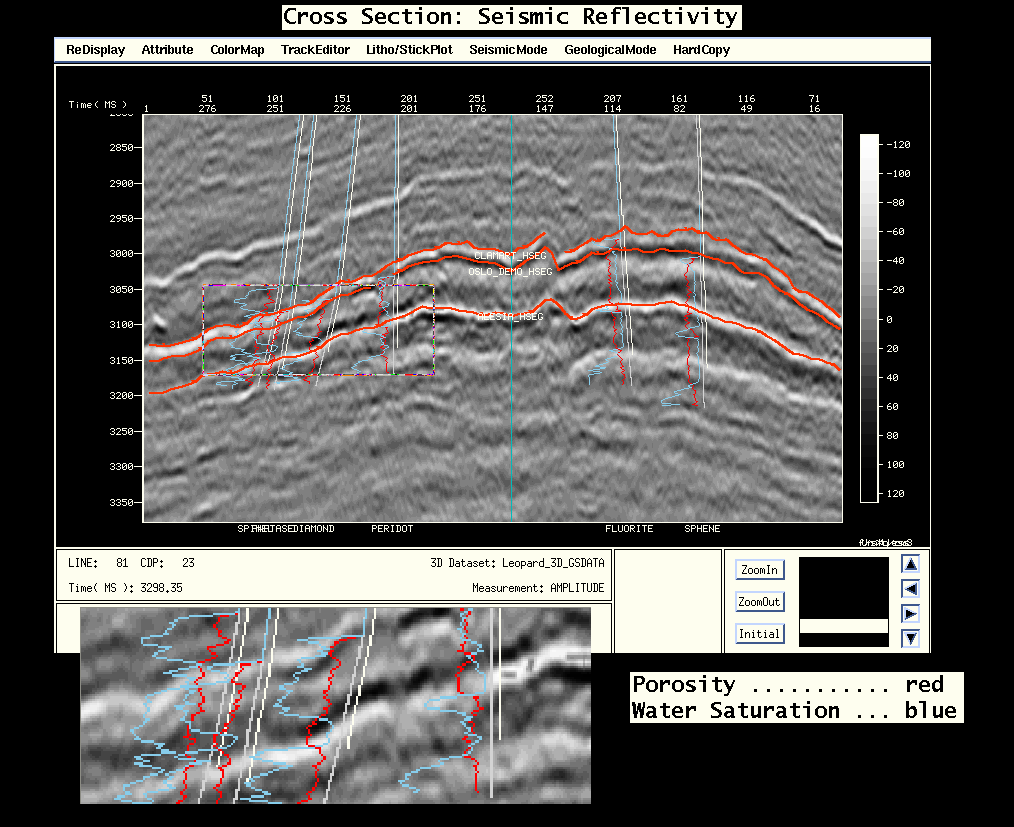This screenshot has width=1014, height=827.
Task: Click the pan right arrow button
Action: point(910,613)
